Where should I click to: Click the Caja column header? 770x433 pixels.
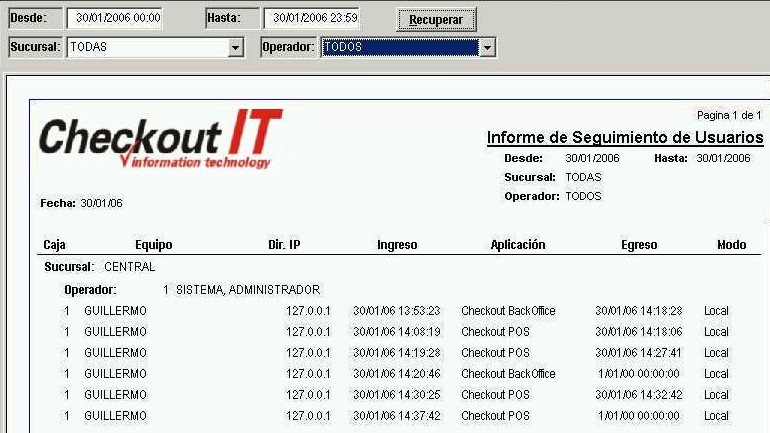(54, 245)
